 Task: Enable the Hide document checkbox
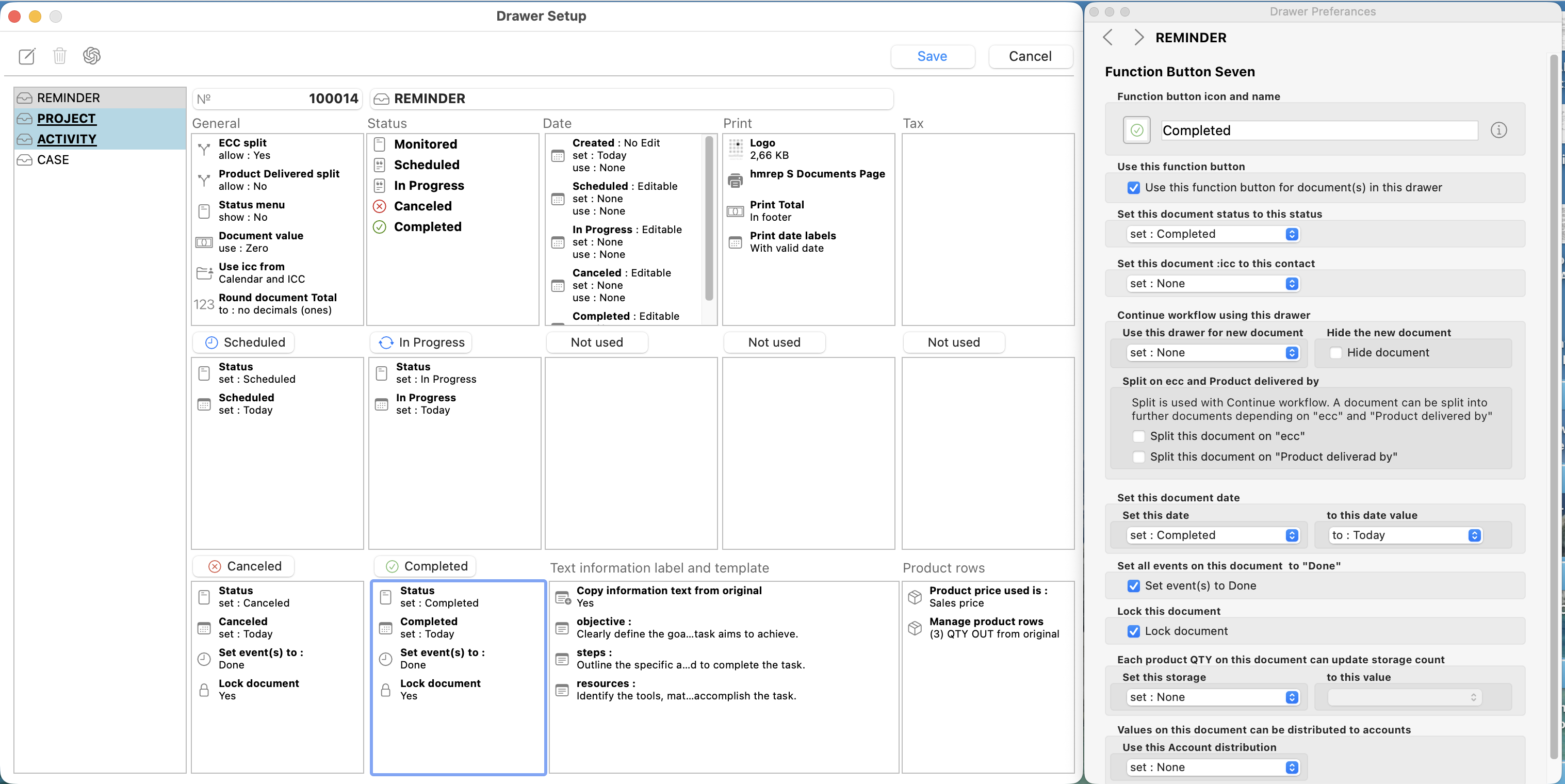1335,353
